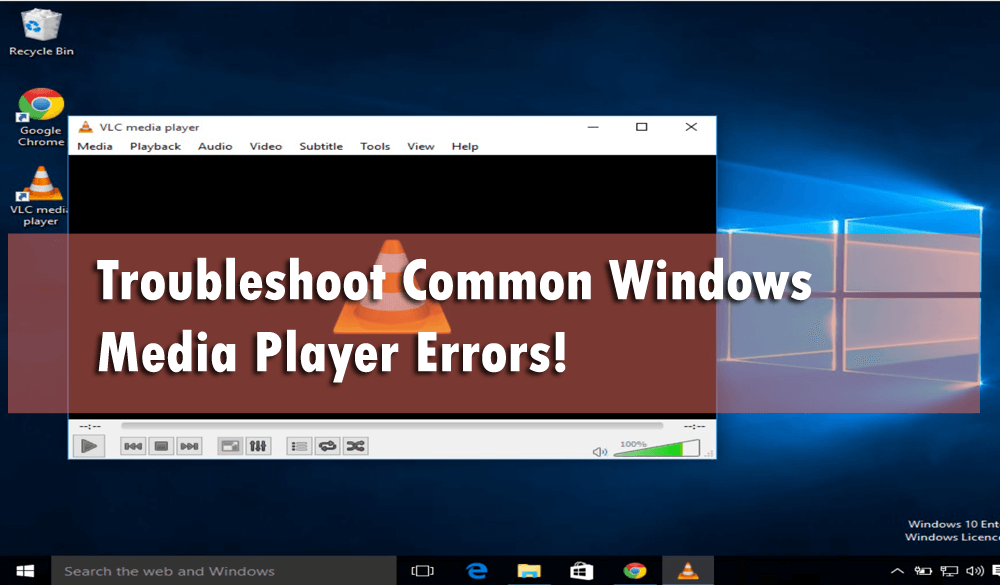Viewport: 1000px width, 585px height.
Task: Open Recycle Bin desktop icon
Action: coord(41,30)
